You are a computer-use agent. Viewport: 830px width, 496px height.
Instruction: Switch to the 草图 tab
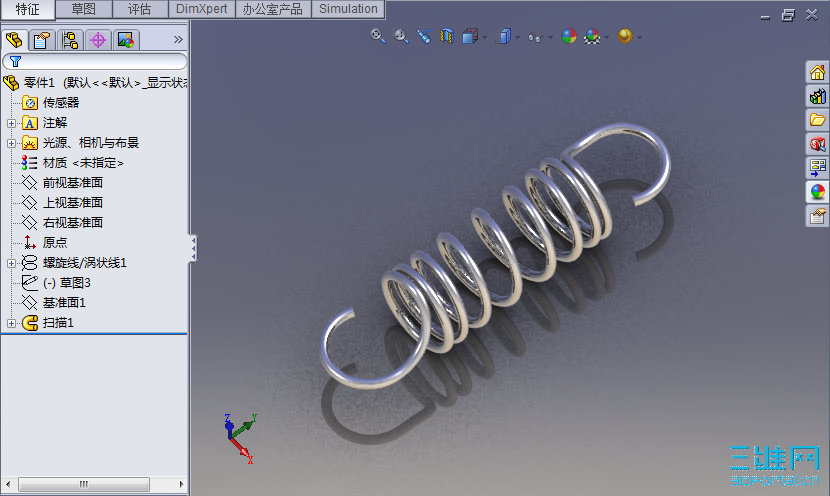coord(84,9)
